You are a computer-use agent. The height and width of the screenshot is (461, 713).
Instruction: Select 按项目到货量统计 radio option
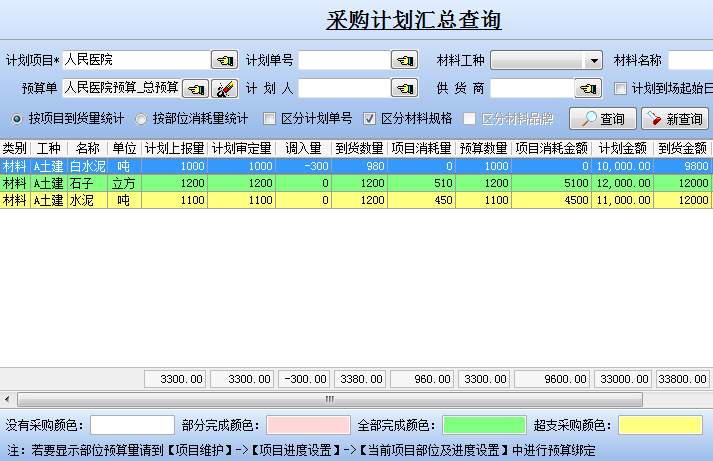pyautogui.click(x=17, y=119)
